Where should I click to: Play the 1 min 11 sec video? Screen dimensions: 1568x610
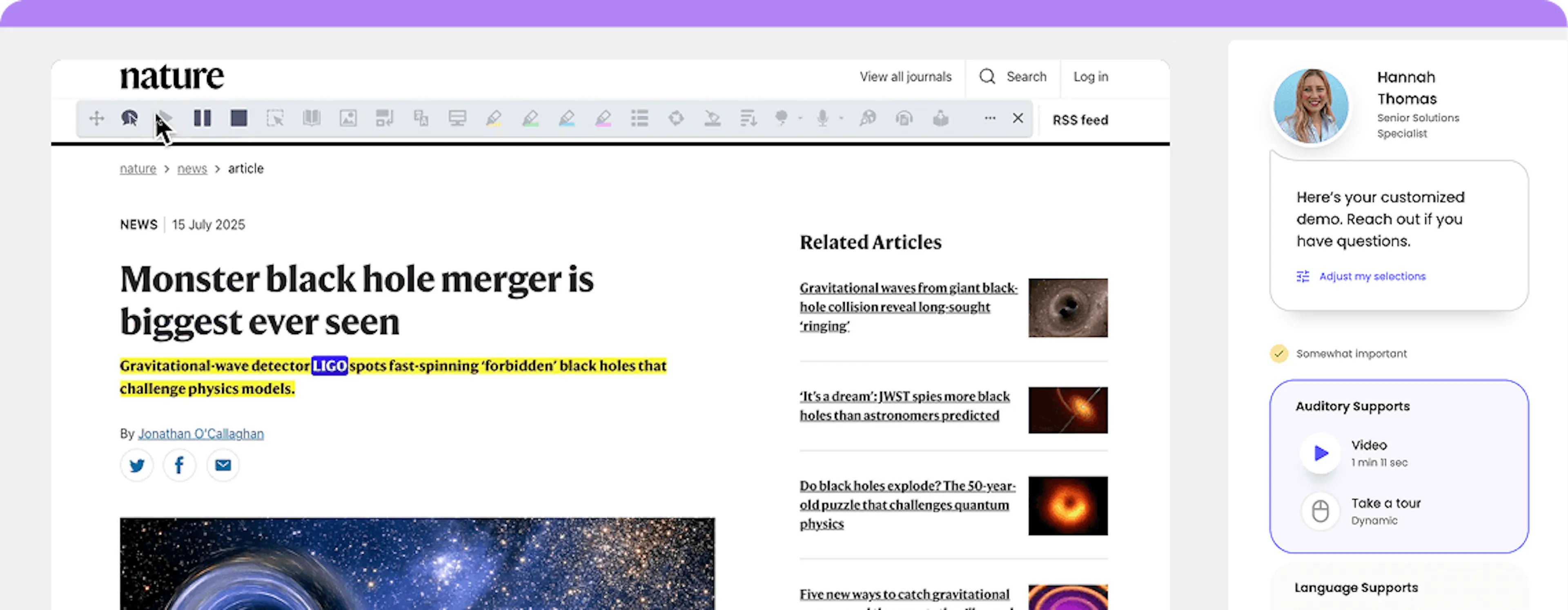(x=1320, y=453)
